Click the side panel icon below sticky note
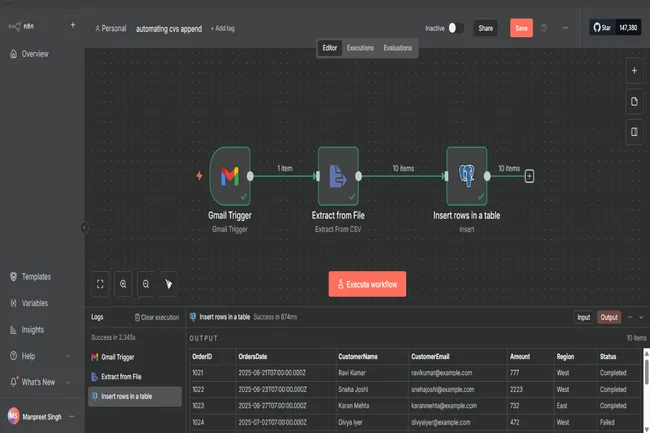 click(x=634, y=132)
